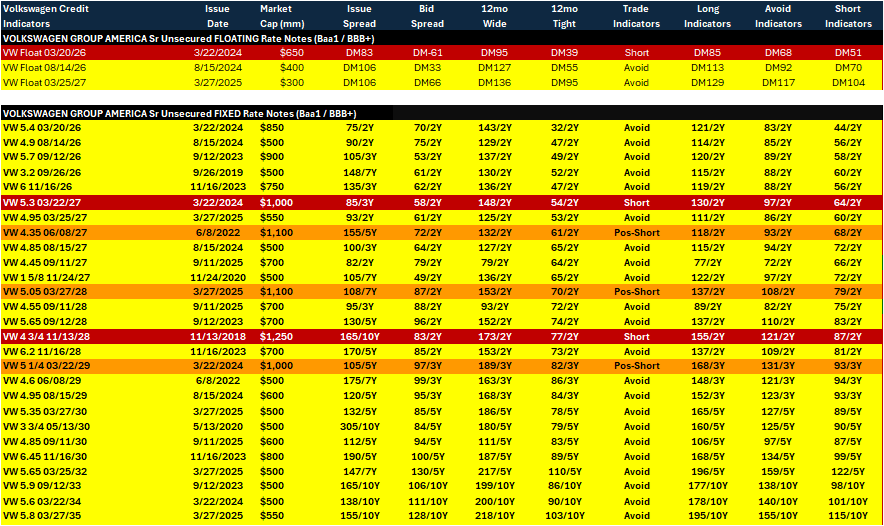Click Pos-Short cell for VW 4.35 06/08/27
The width and height of the screenshot is (884, 526).
637,233
